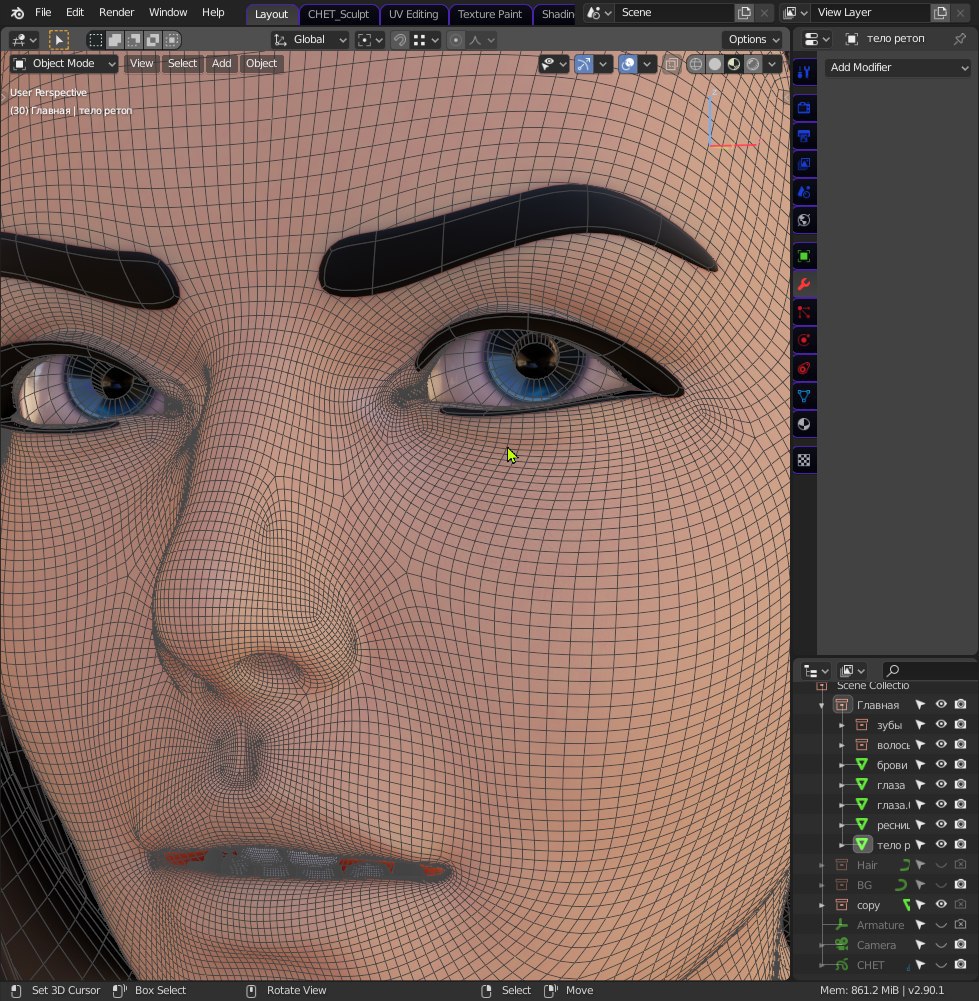Switch viewport to Rendered shading
This screenshot has width=979, height=1001.
(x=753, y=64)
